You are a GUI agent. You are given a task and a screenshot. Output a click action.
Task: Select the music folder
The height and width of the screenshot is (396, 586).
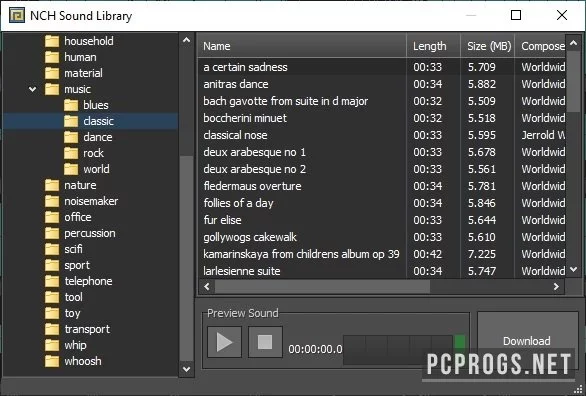tap(68, 89)
